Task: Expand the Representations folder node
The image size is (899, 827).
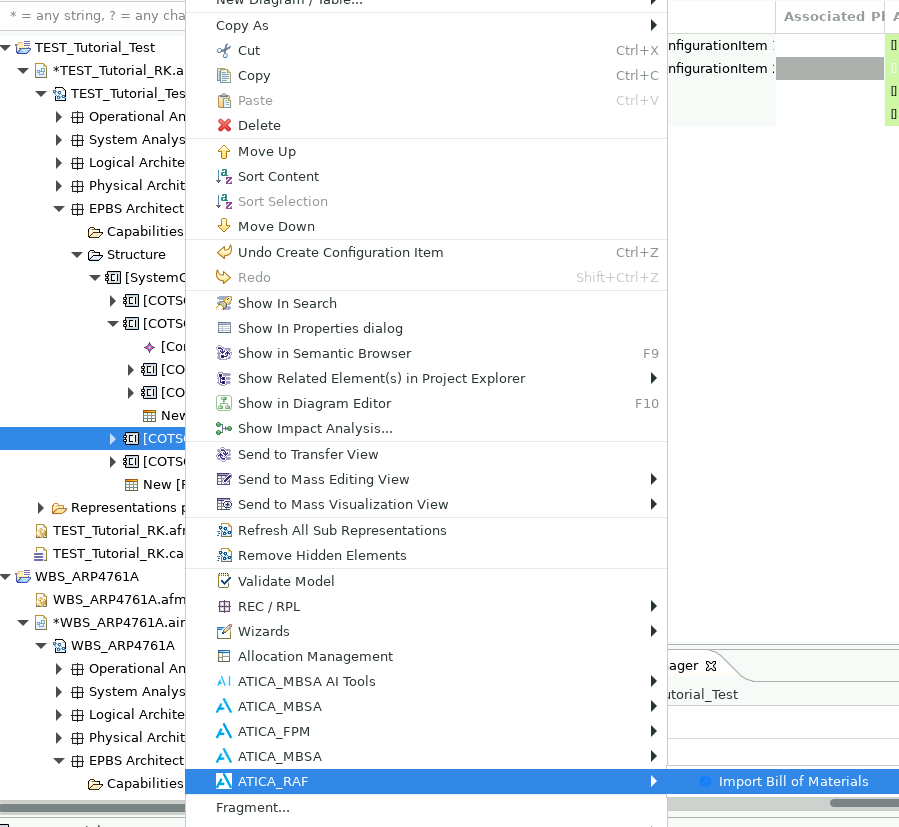Action: pyautogui.click(x=41, y=508)
